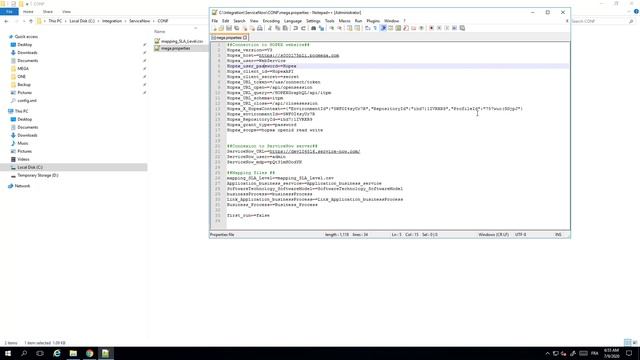Screen dimensions: 640x360
Task: Click UTF-8 encoding in Notepad++ status bar
Action: pos(520,235)
